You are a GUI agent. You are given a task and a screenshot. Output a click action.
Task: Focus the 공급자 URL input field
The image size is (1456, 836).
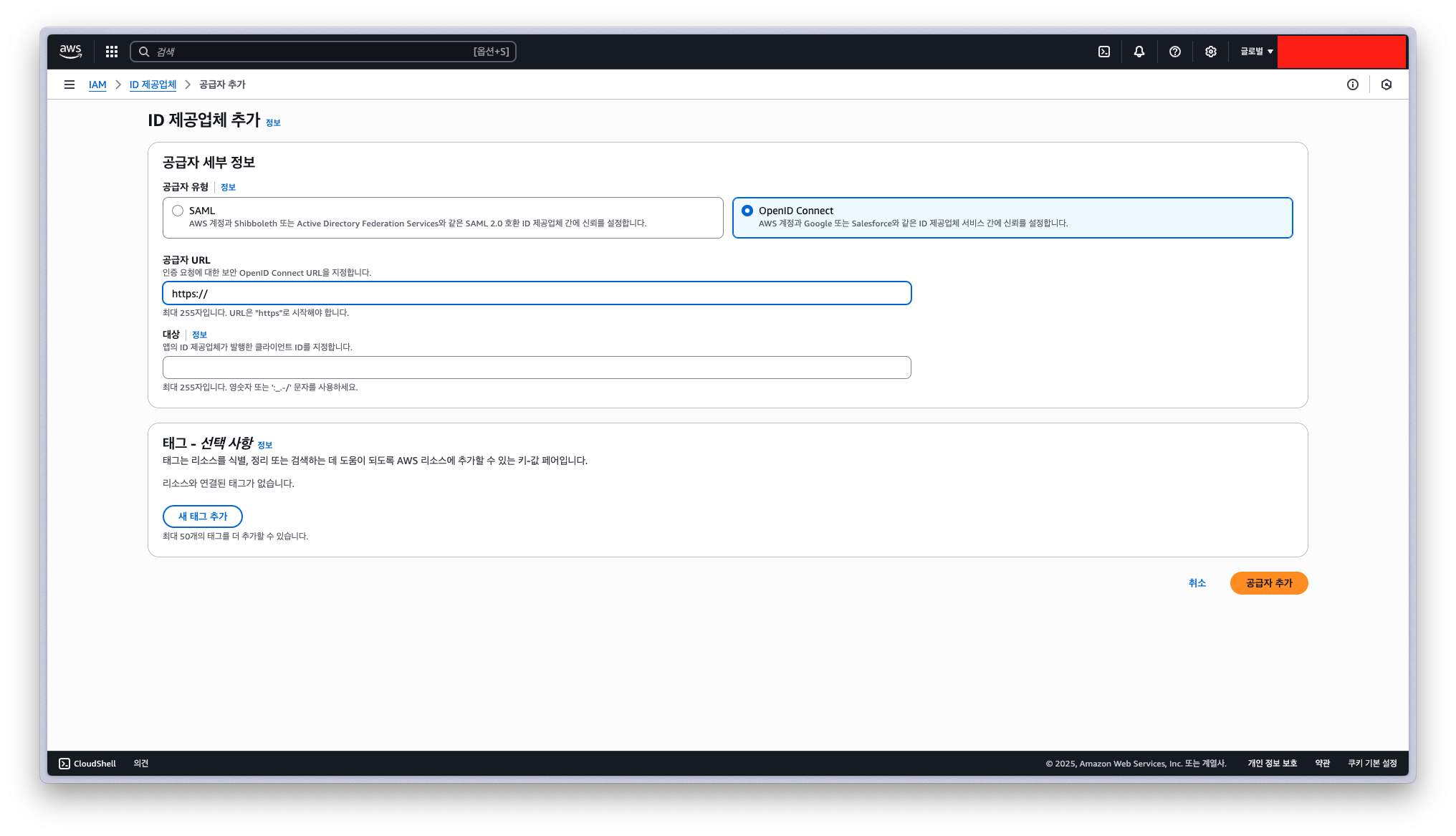pos(537,294)
